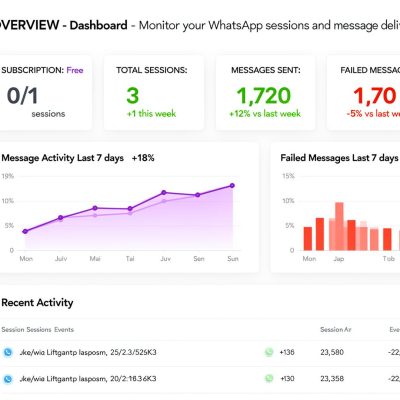Screen dimensions: 400x400
Task: Click the Sun label on the activity chart axis
Action: [x=233, y=259]
